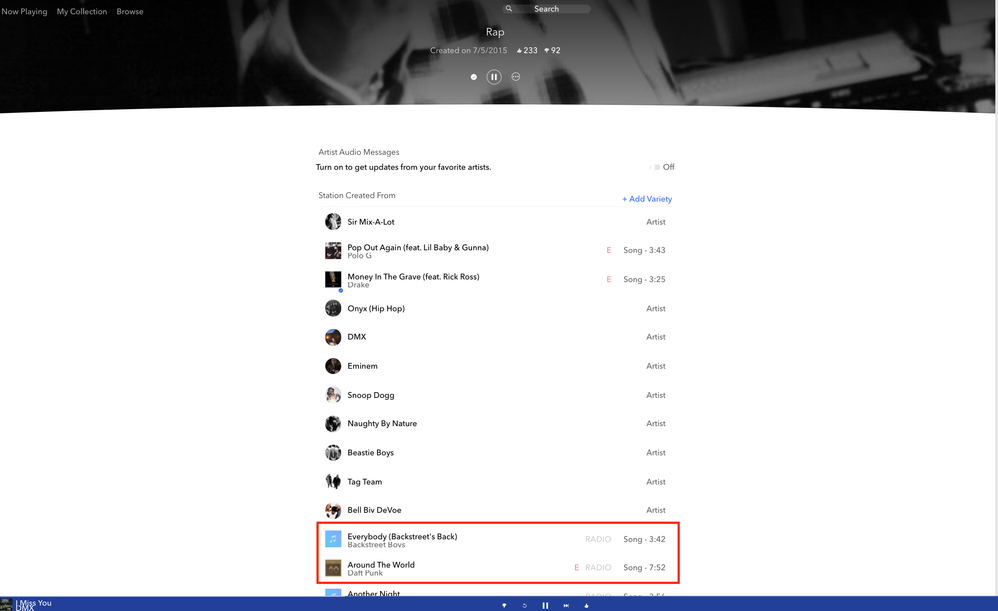Open Around The World by Daft Punk
The image size is (998, 611).
tap(381, 565)
